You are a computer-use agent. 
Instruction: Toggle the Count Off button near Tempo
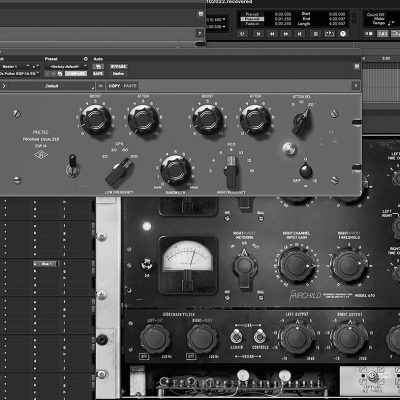tap(375, 14)
